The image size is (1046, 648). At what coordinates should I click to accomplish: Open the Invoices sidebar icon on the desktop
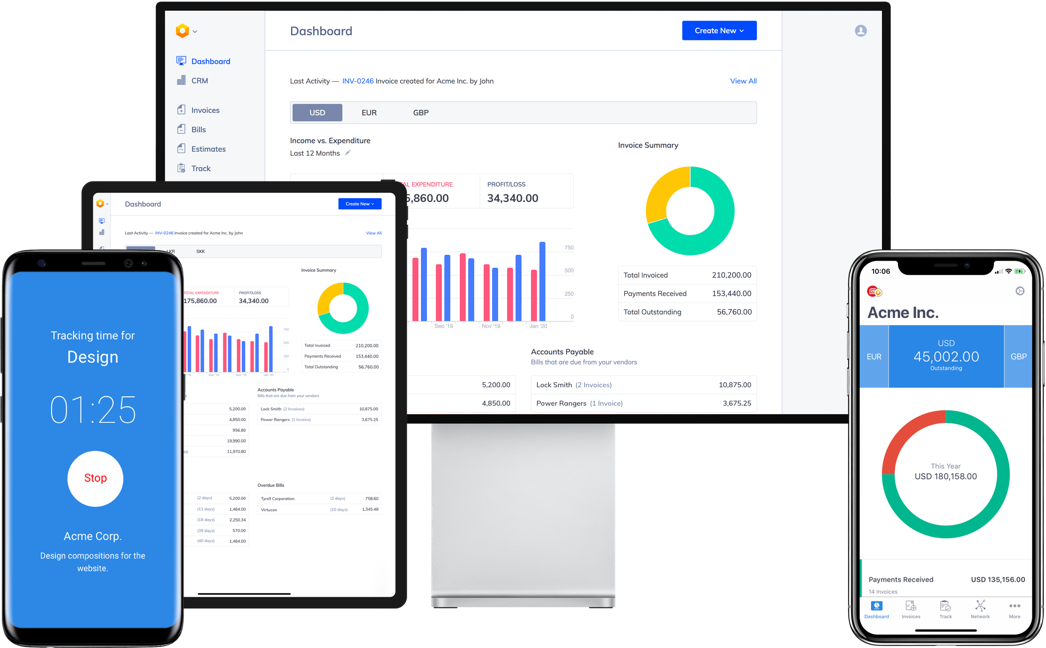(x=181, y=110)
